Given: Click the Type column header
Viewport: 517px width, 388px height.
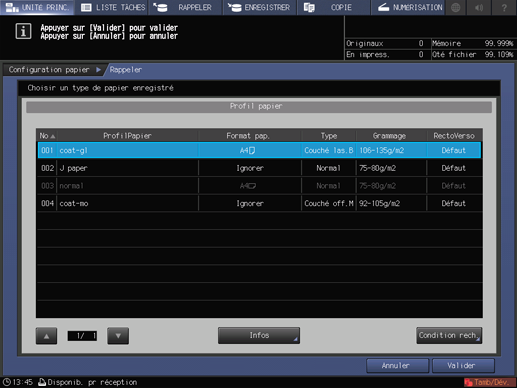Looking at the screenshot, I should pos(329,136).
